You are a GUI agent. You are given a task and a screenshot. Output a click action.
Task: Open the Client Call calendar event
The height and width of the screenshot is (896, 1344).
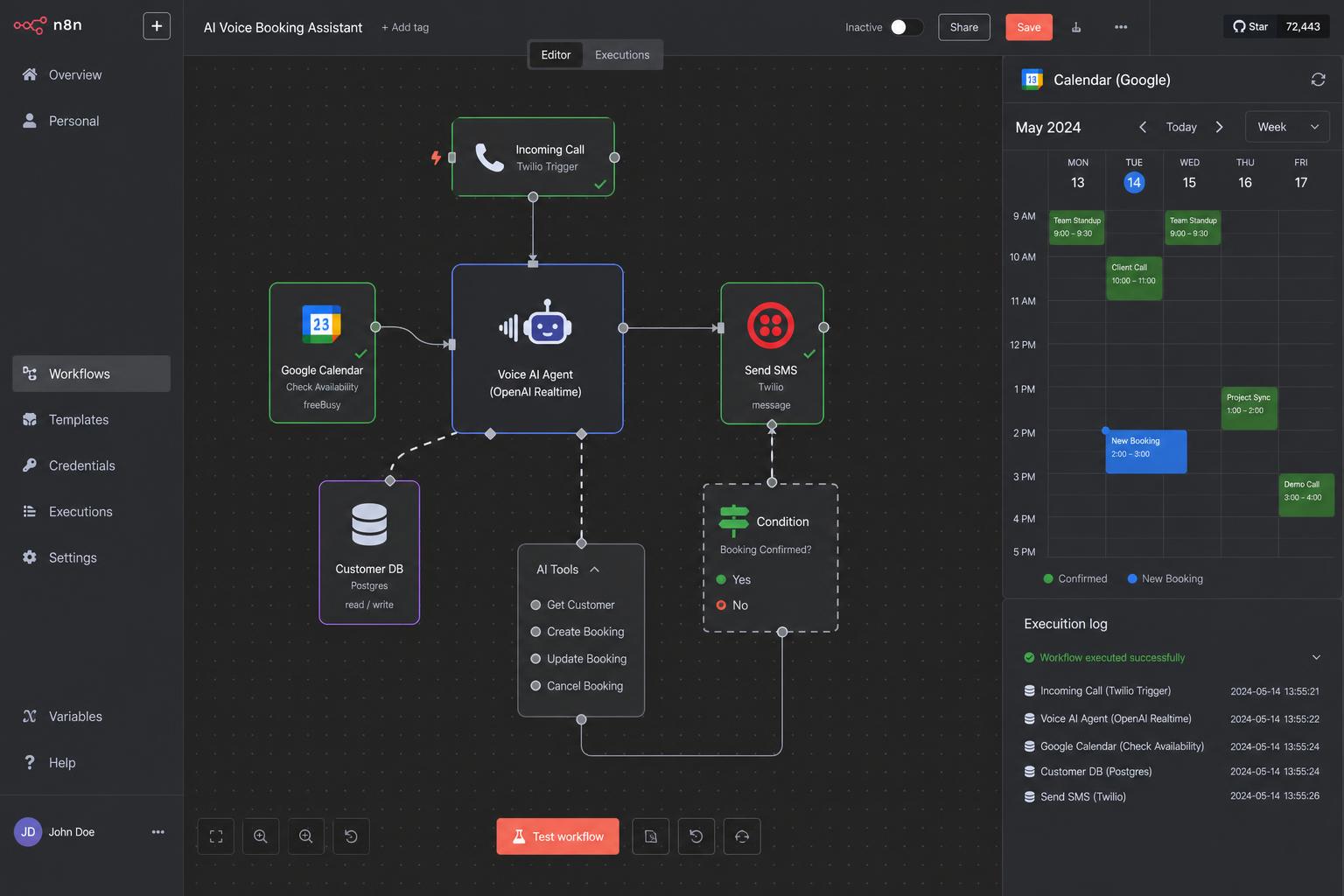tap(1134, 278)
